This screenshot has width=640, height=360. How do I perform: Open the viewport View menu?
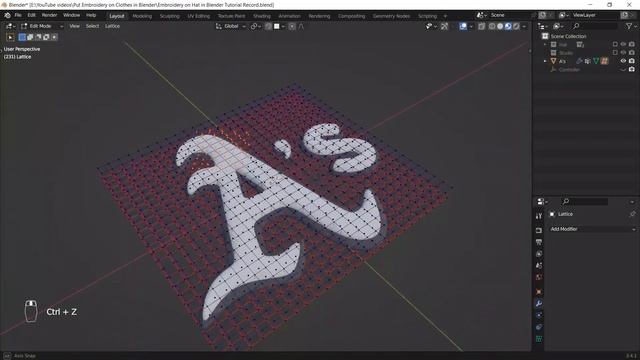pyautogui.click(x=74, y=26)
